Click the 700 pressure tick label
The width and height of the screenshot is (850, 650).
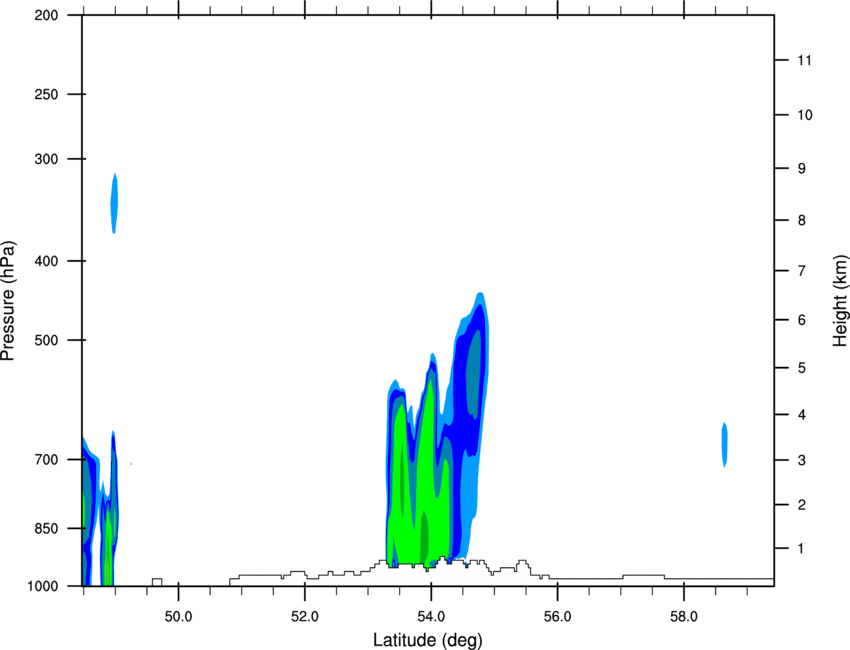(46, 459)
